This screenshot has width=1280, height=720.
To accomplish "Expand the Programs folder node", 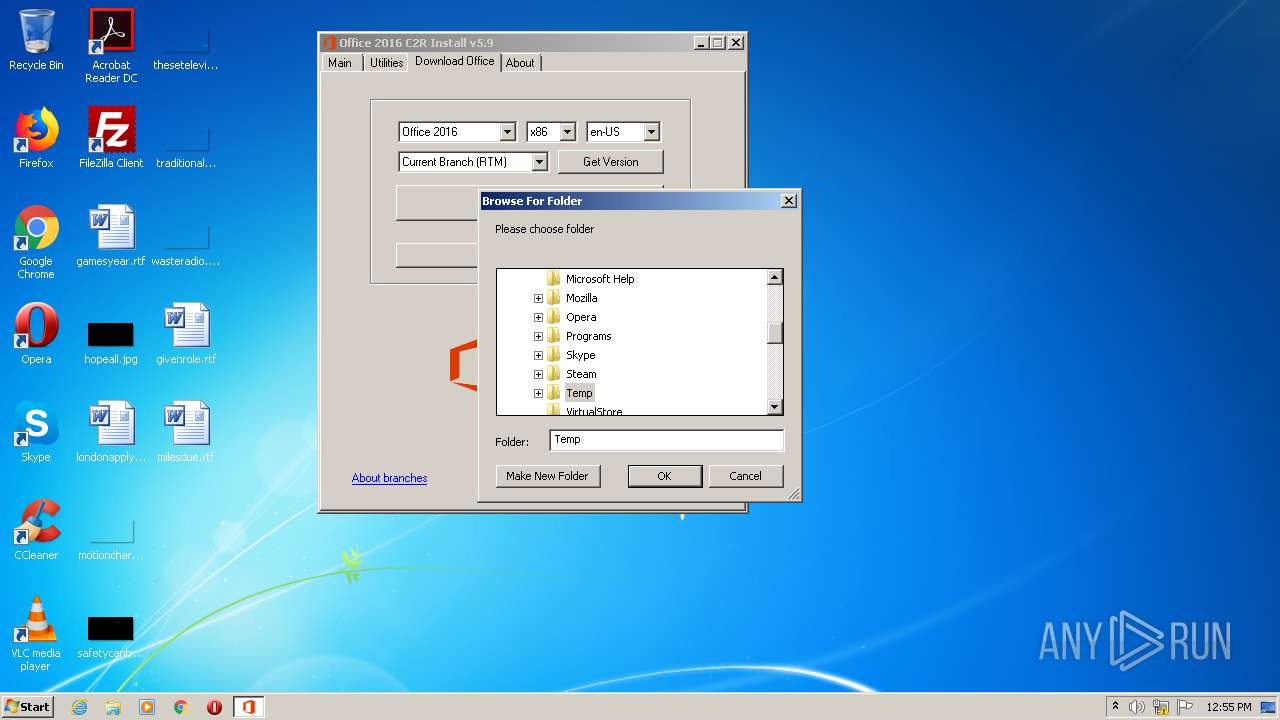I will (538, 336).
